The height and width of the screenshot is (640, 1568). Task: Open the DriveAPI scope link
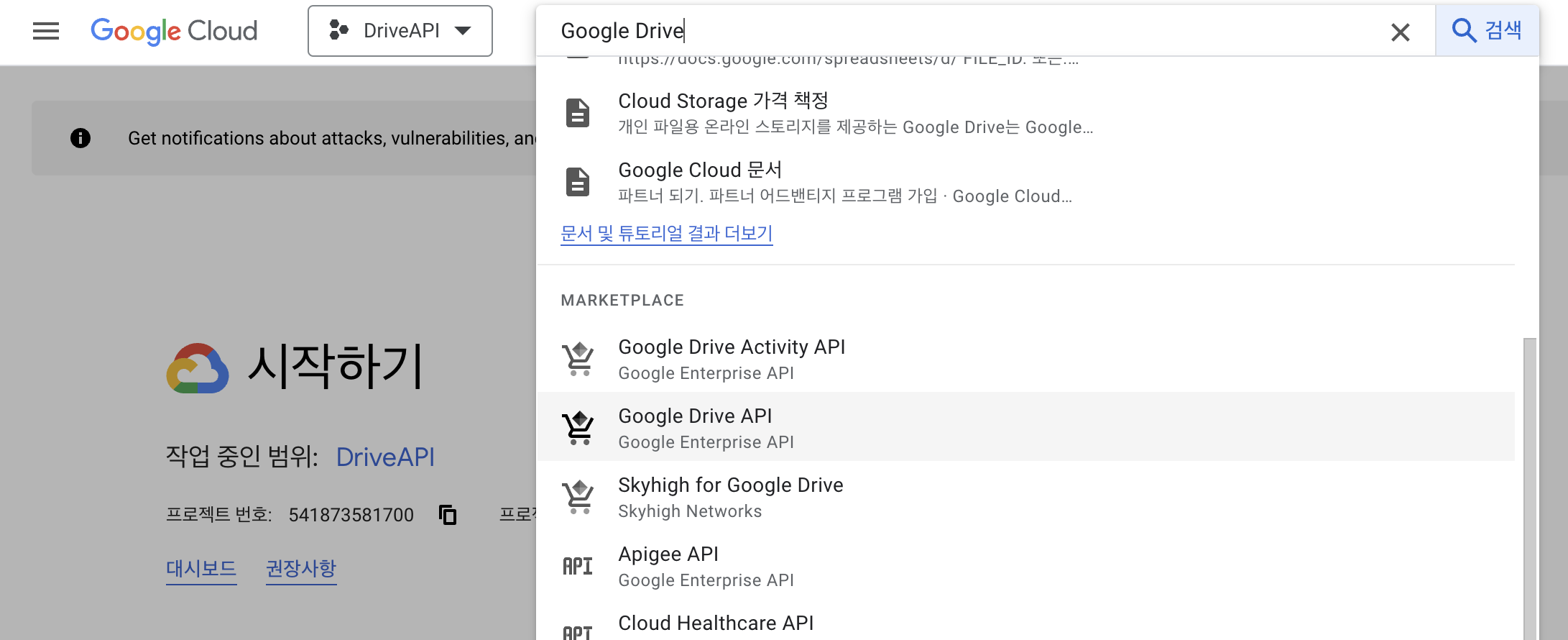pyautogui.click(x=385, y=457)
